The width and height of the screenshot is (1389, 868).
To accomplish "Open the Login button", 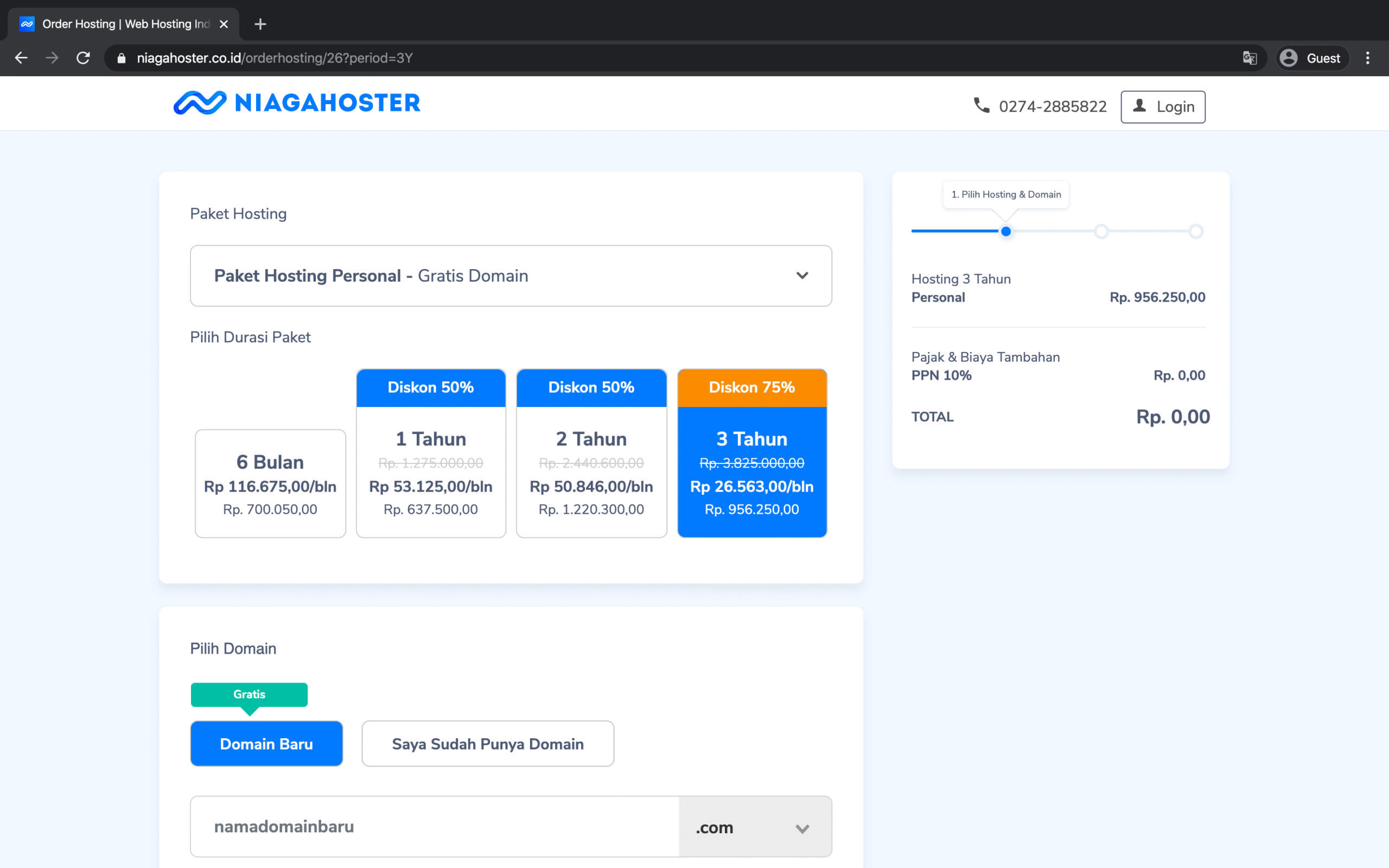I will tap(1163, 107).
